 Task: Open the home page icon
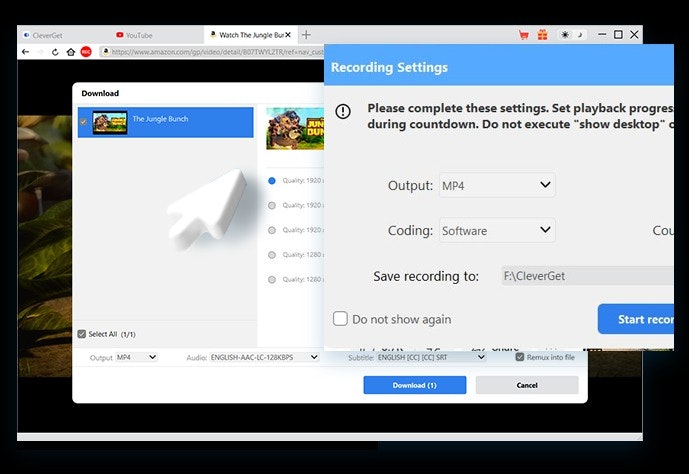click(x=71, y=52)
